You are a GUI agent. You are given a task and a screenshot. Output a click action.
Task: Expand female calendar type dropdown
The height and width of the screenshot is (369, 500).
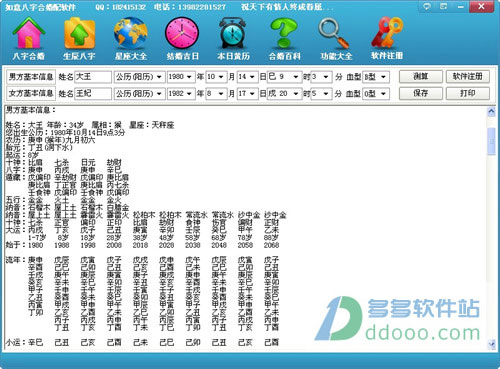point(159,94)
